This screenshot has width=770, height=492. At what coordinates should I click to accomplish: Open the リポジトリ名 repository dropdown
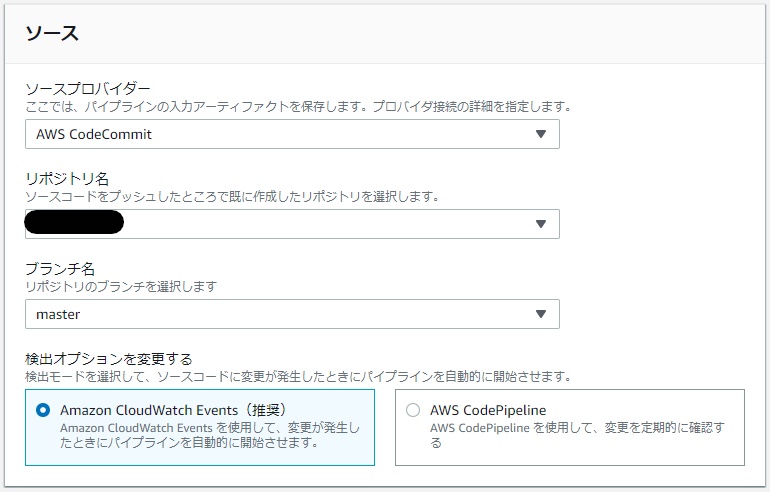click(292, 224)
